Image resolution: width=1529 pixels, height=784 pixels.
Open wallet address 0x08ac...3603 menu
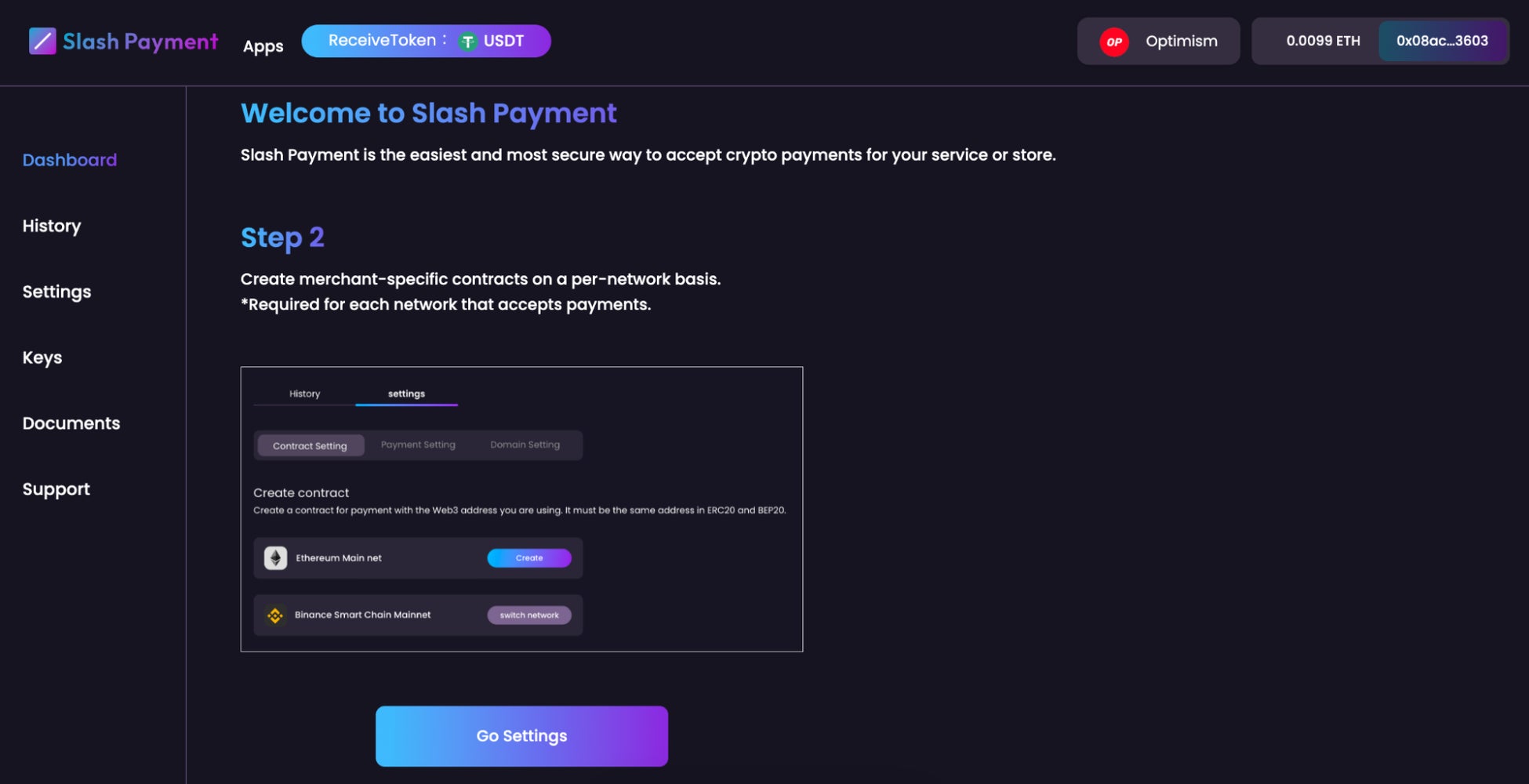tap(1442, 41)
